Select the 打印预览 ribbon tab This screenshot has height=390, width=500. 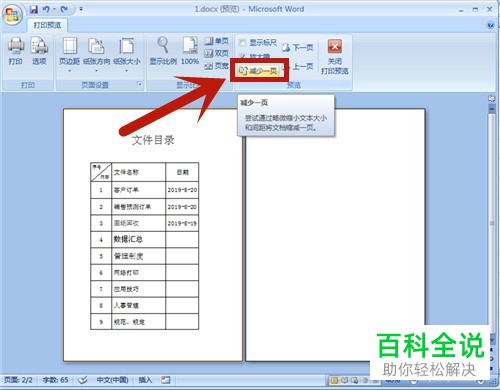(47, 25)
